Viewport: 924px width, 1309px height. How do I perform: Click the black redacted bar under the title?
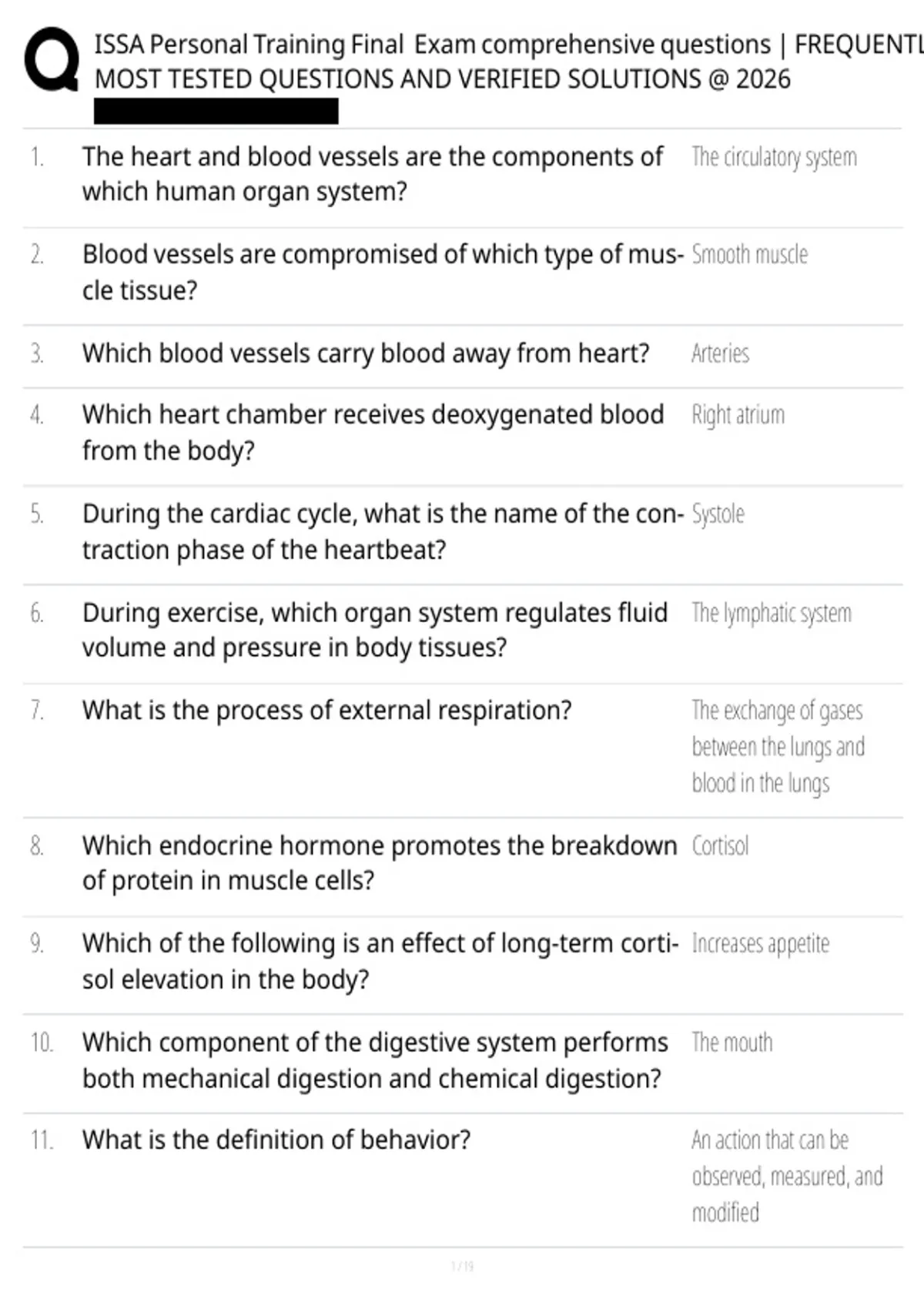click(x=216, y=112)
